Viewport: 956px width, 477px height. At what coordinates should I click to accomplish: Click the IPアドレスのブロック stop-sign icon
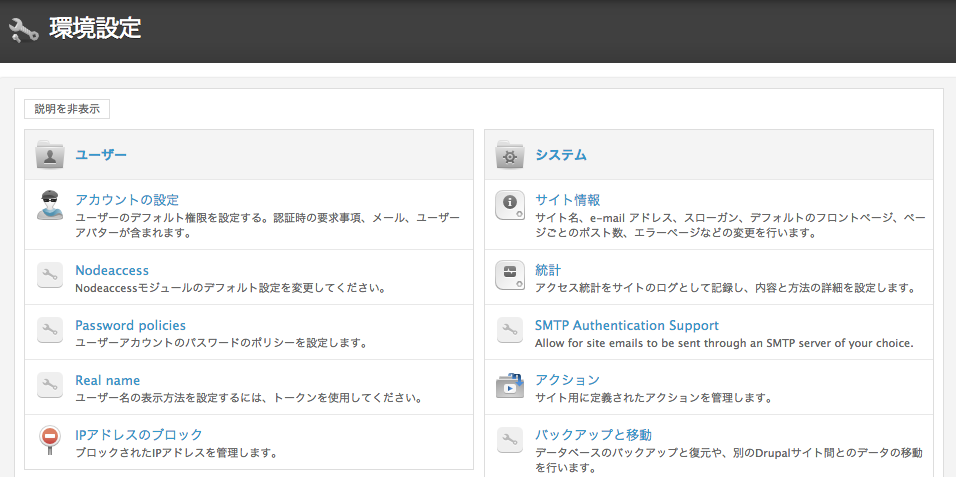pyautogui.click(x=50, y=440)
